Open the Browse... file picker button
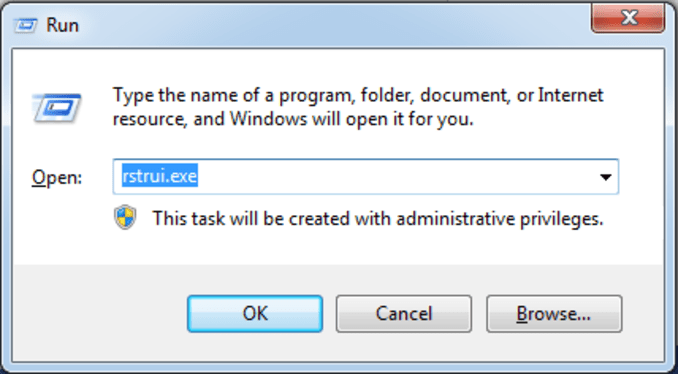The height and width of the screenshot is (374, 678). (554, 313)
